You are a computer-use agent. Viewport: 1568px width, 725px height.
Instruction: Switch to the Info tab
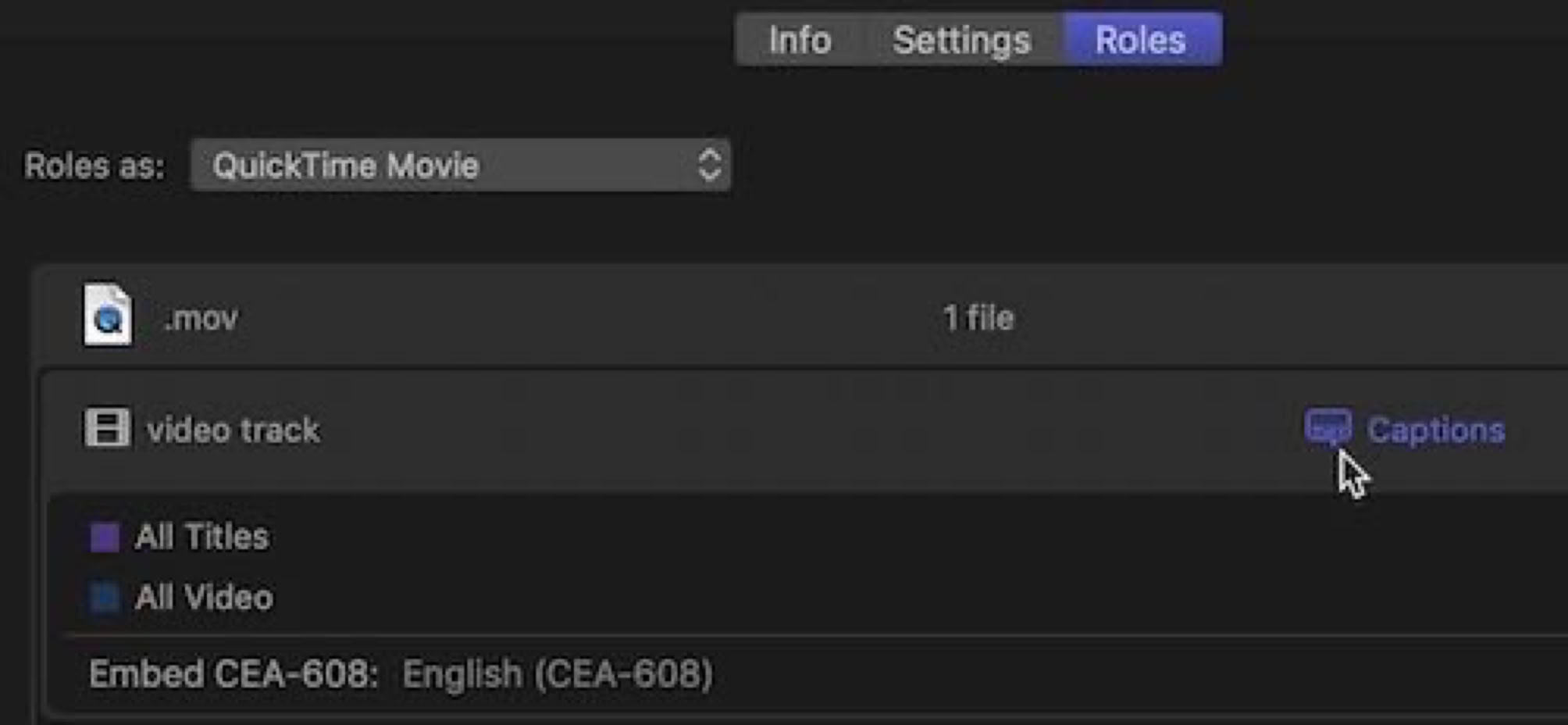pos(800,40)
